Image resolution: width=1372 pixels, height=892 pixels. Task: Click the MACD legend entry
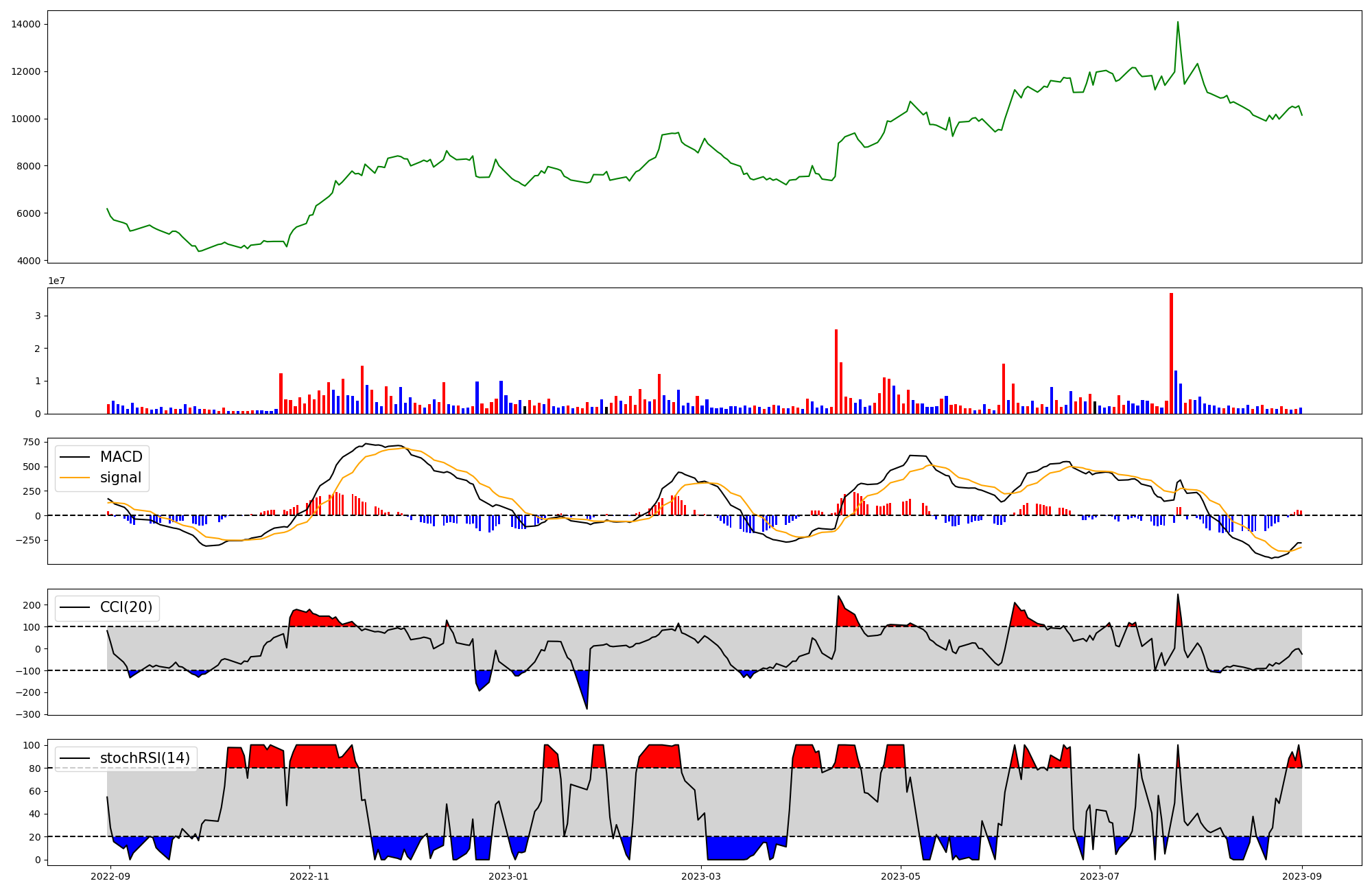pyautogui.click(x=121, y=457)
